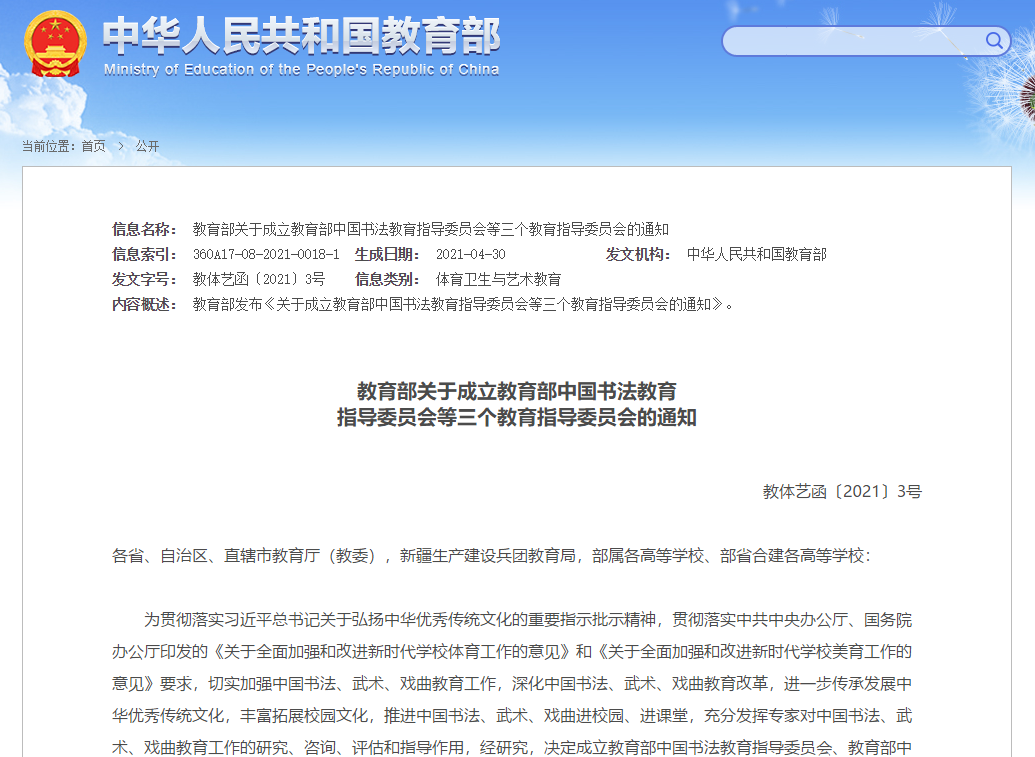The height and width of the screenshot is (757, 1035).
Task: Click heading line 指导委员会等三个教育指导委员会的通知
Action: click(x=517, y=417)
